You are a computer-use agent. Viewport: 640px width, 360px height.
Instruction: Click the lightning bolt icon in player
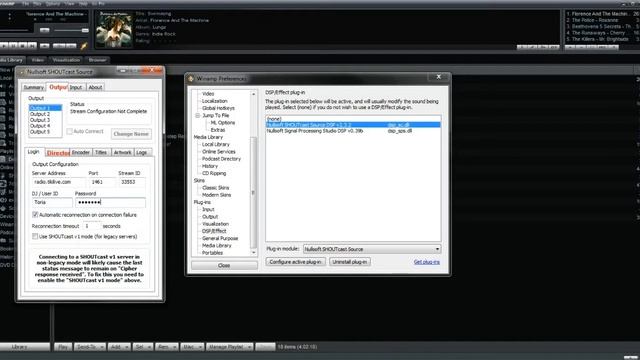tap(84, 46)
